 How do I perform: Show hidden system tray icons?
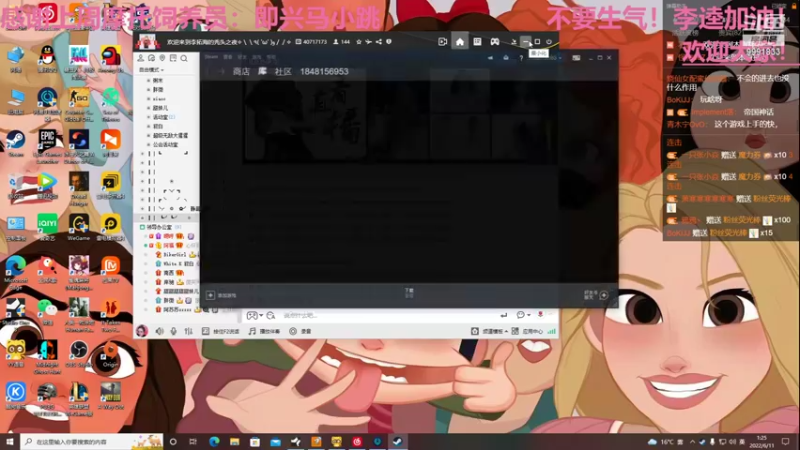[692, 442]
